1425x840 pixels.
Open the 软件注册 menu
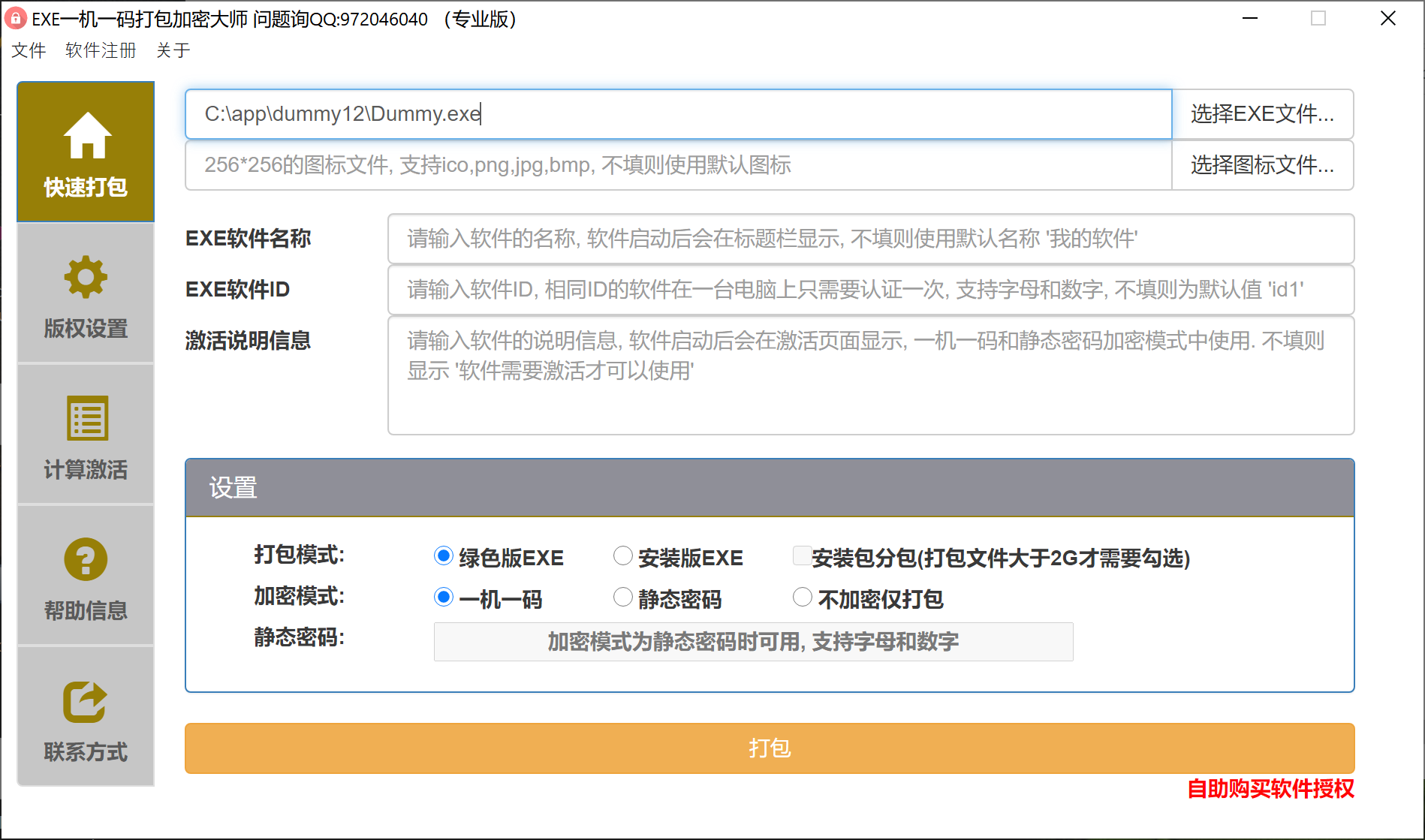[101, 50]
